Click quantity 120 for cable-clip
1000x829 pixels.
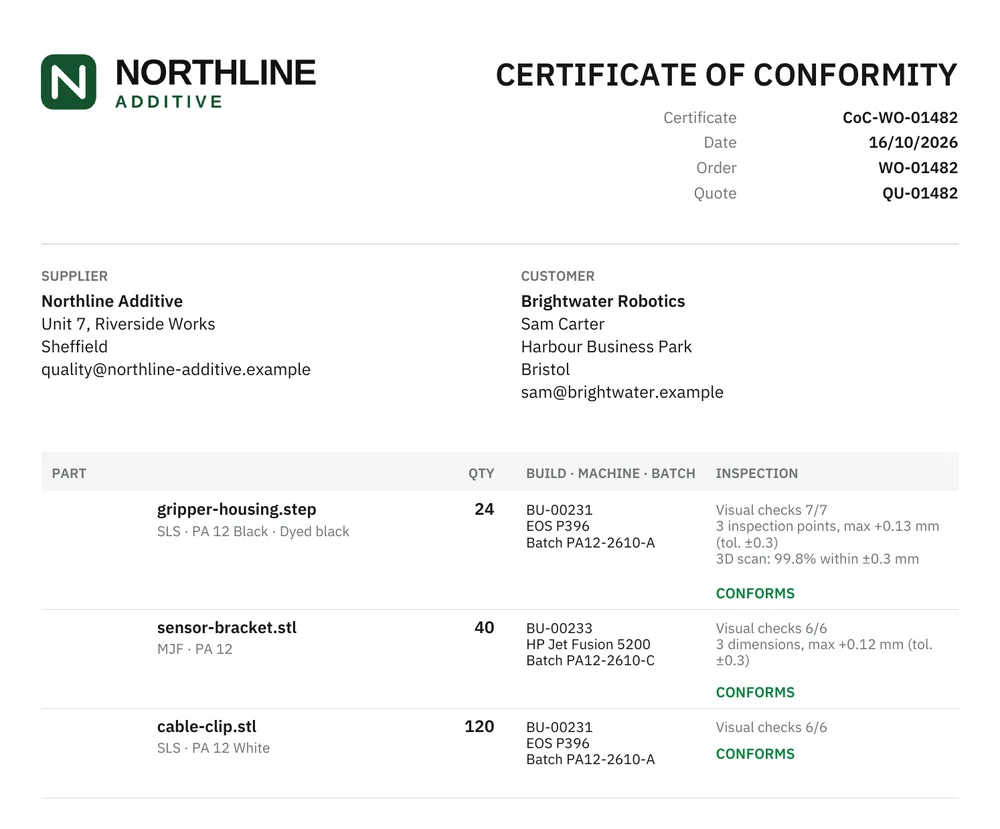coord(479,726)
